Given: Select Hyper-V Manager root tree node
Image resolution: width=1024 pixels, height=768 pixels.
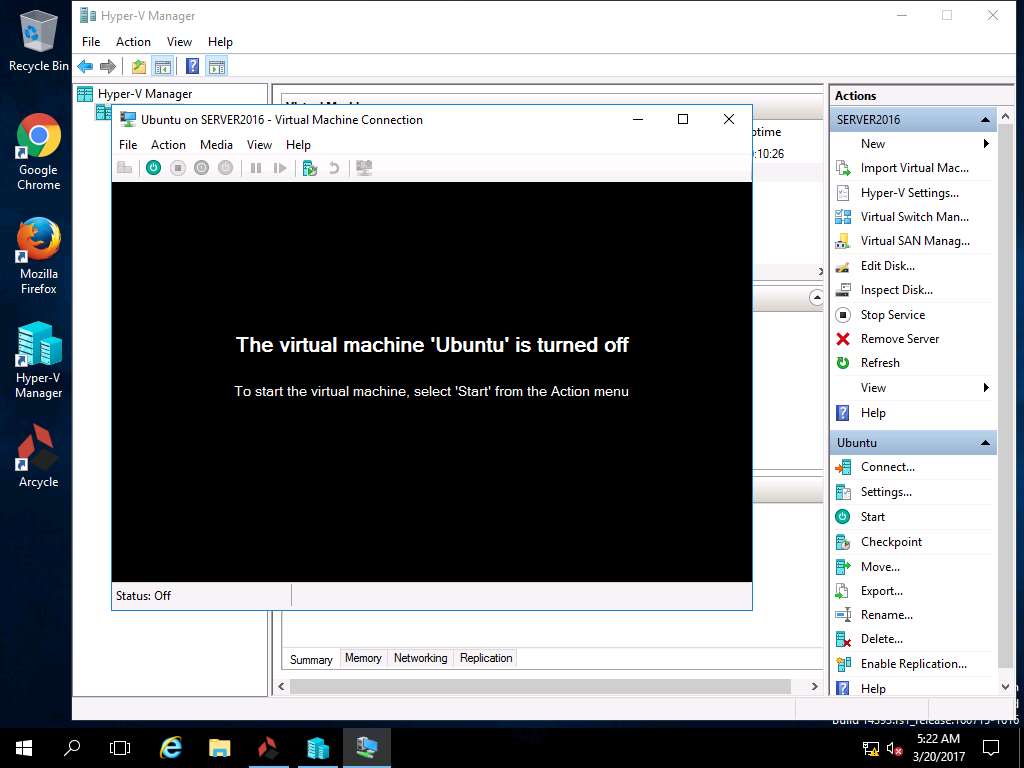Looking at the screenshot, I should [135, 94].
